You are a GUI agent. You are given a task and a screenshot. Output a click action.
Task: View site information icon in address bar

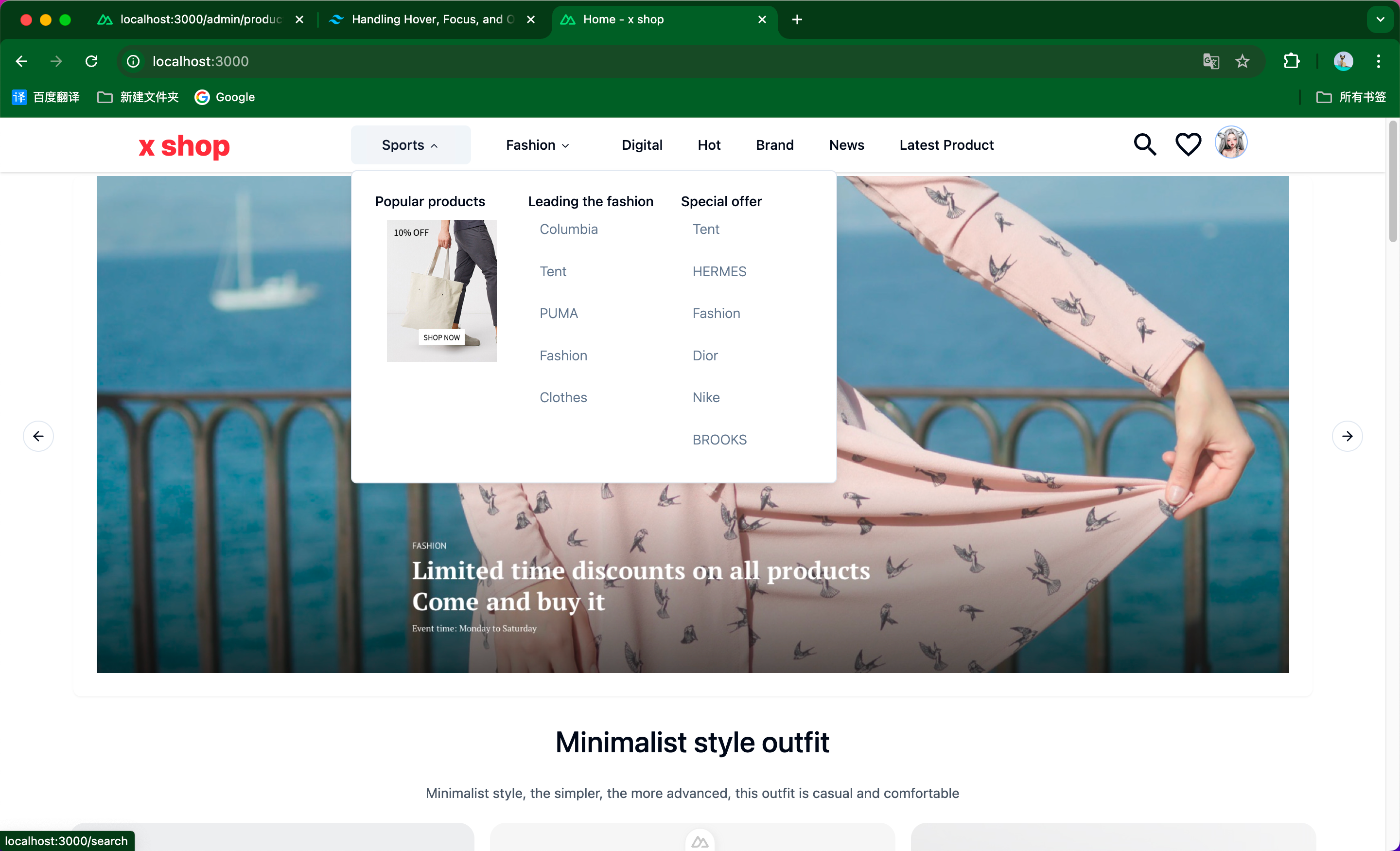pos(133,61)
